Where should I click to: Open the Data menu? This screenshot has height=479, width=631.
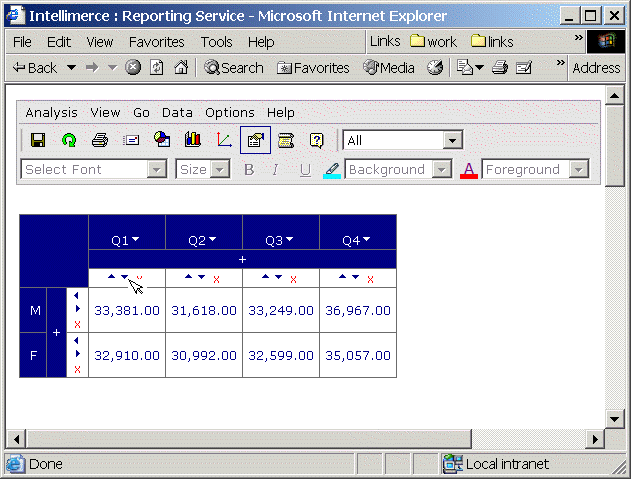(177, 112)
